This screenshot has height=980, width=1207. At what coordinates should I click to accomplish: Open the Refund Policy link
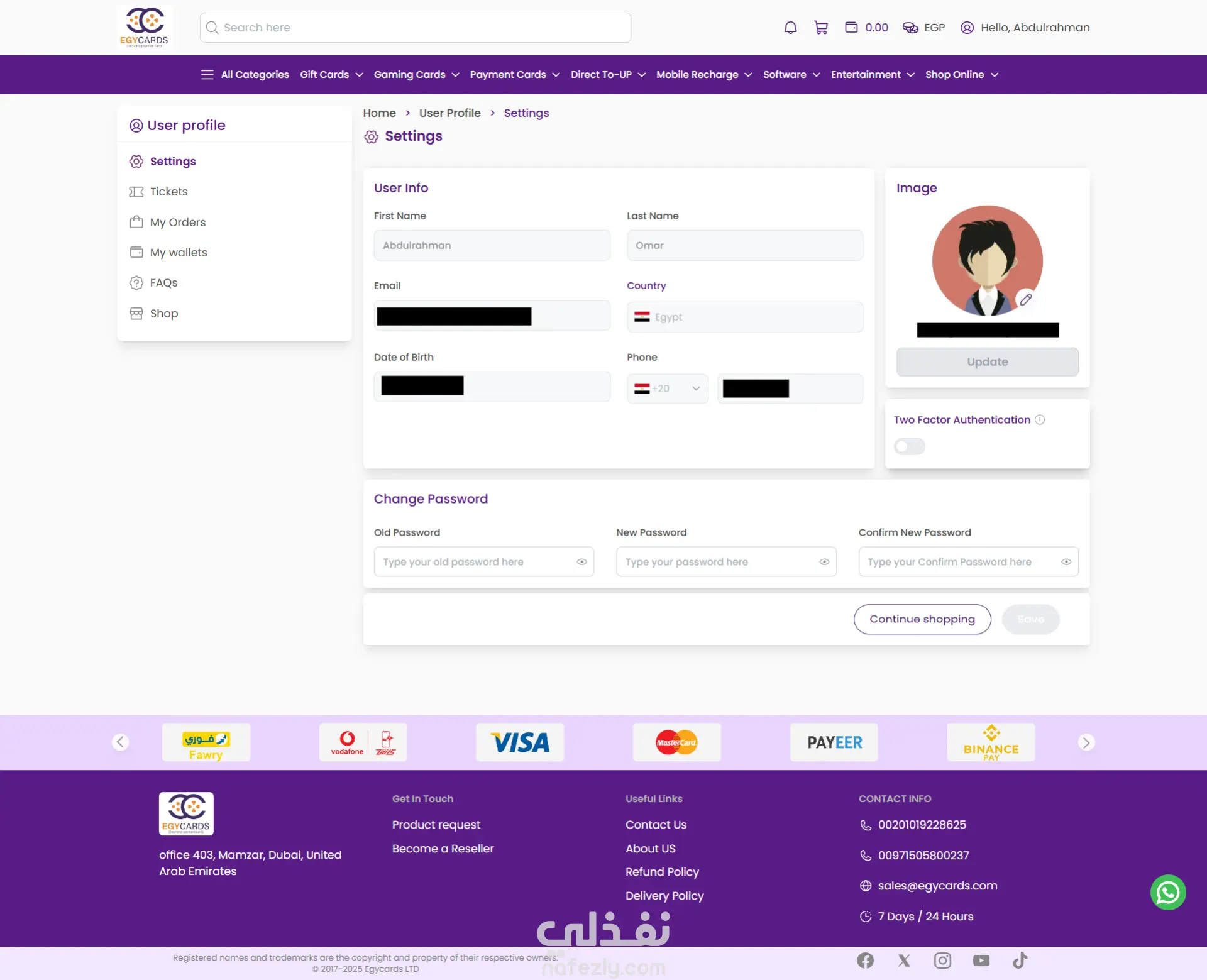661,872
